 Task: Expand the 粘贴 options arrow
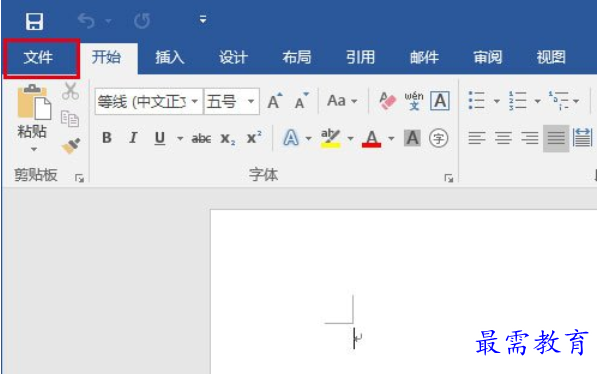pyautogui.click(x=34, y=149)
